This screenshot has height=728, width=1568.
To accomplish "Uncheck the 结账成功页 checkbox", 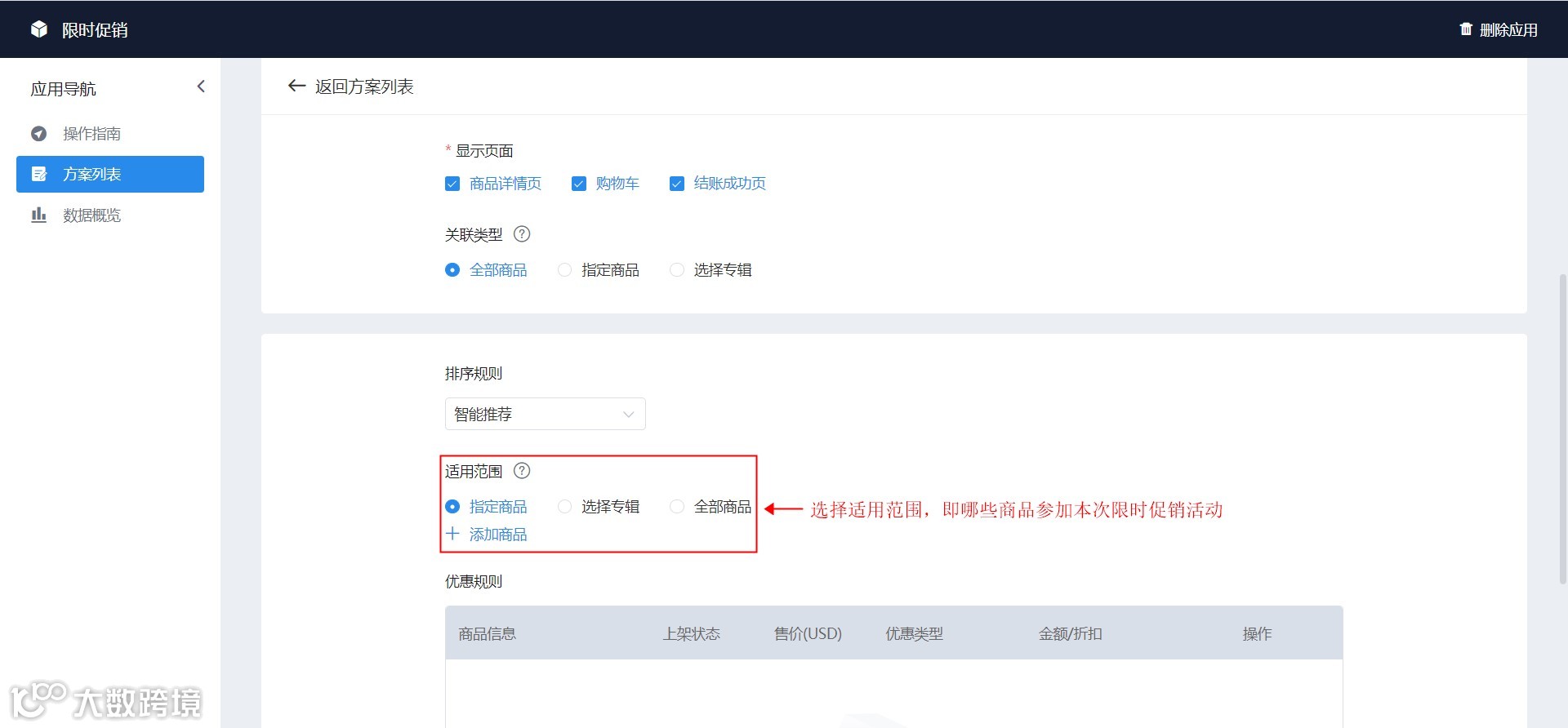I will point(677,184).
